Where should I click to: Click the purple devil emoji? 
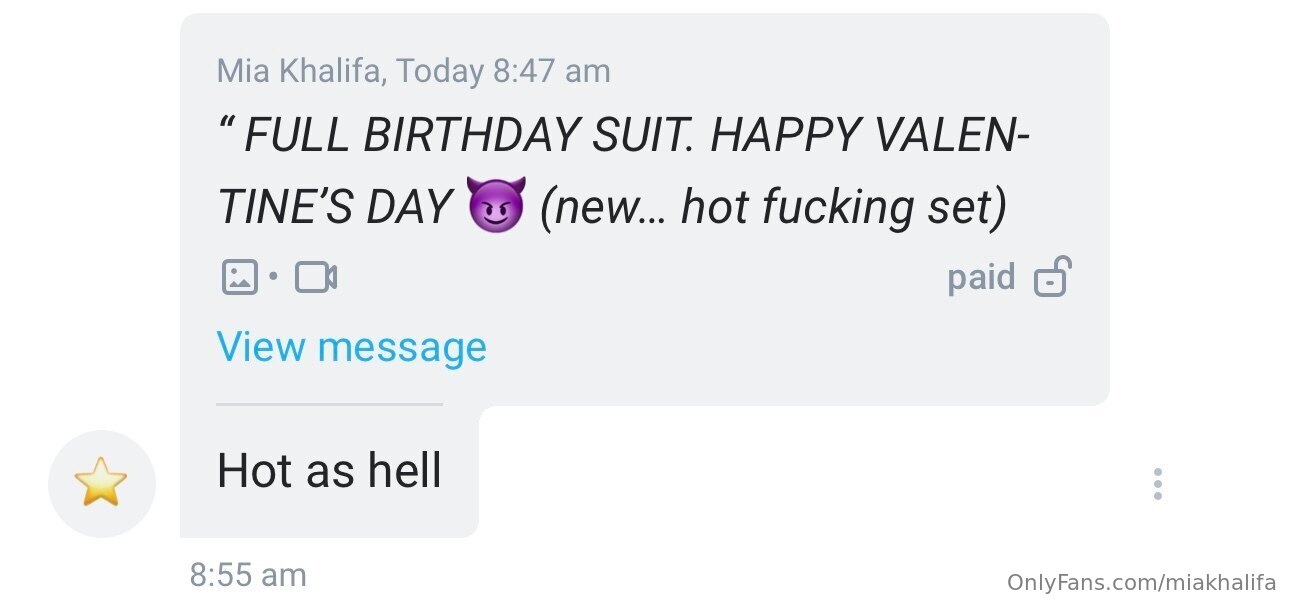click(495, 207)
